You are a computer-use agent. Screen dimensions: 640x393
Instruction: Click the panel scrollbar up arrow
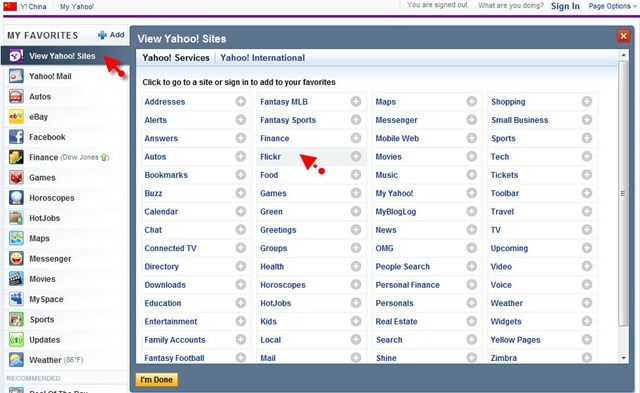click(x=623, y=55)
